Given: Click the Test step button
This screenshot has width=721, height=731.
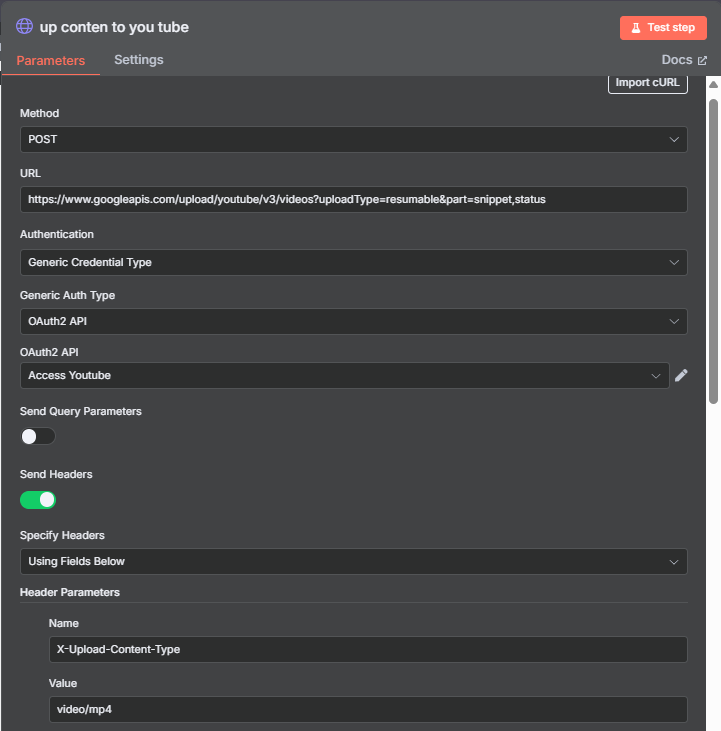Looking at the screenshot, I should (663, 28).
